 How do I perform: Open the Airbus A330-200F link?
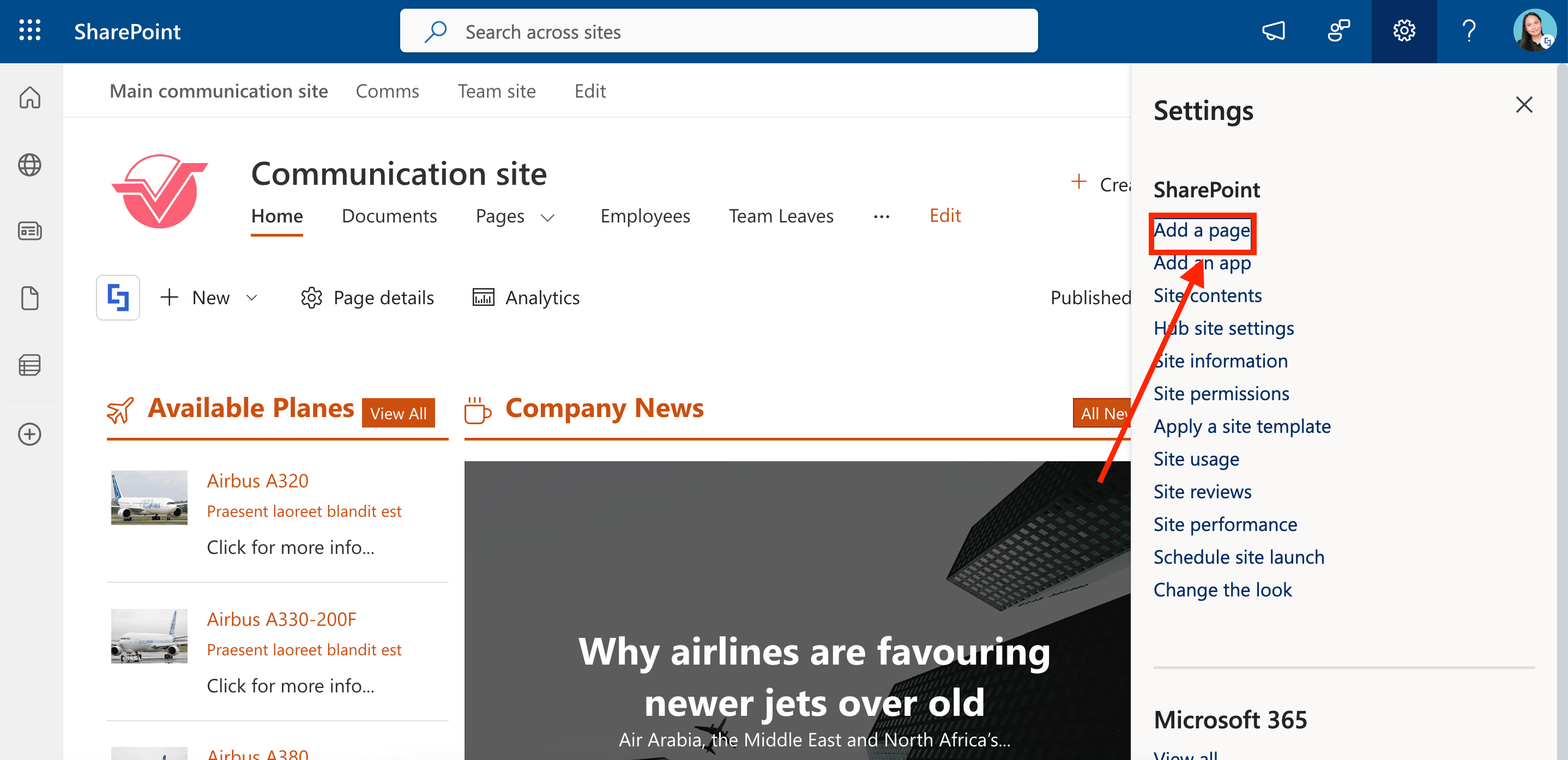[x=281, y=619]
